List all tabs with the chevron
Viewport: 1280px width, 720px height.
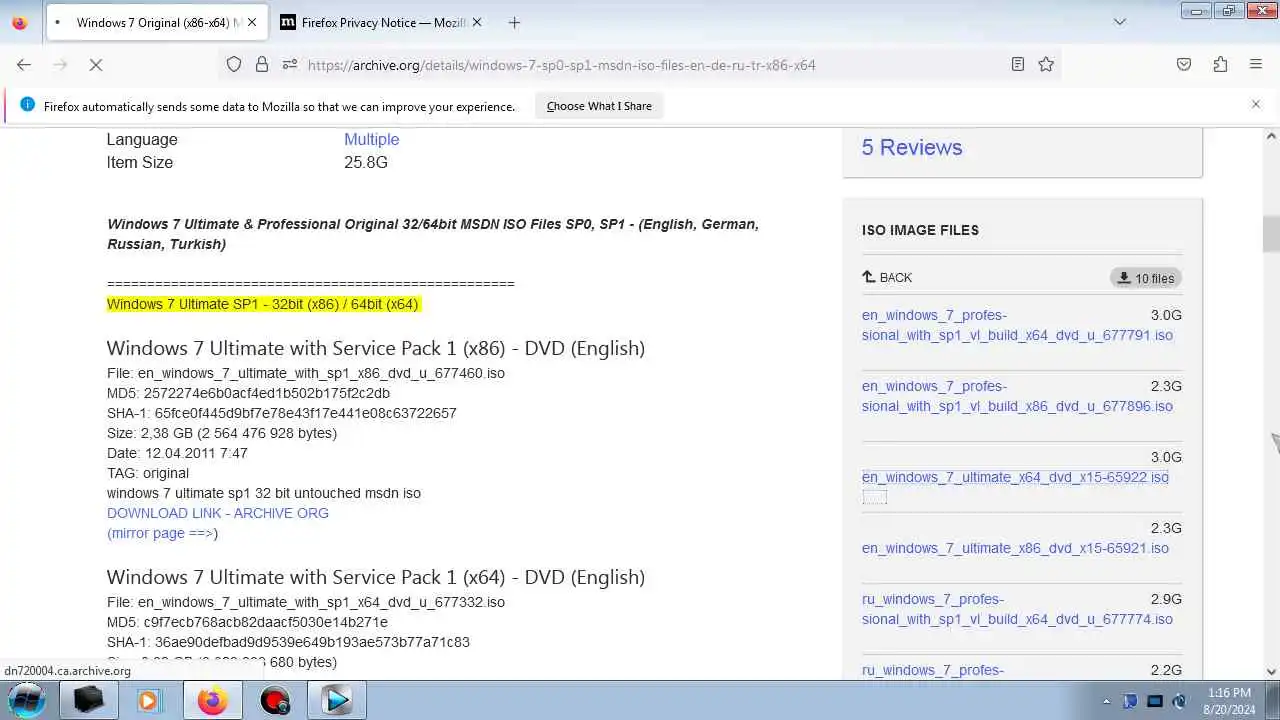click(x=1120, y=22)
